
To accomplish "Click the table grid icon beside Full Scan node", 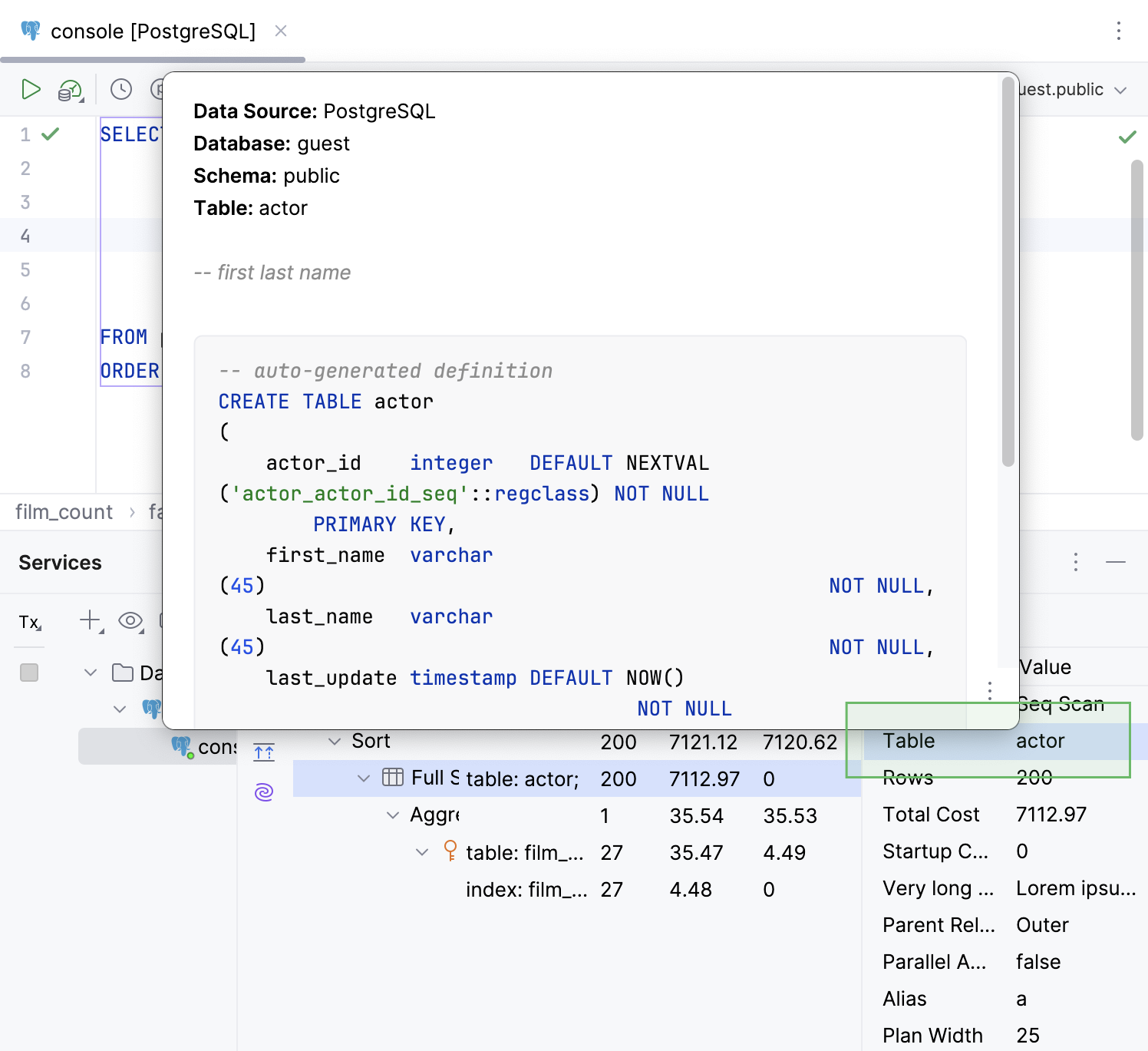I will [391, 778].
